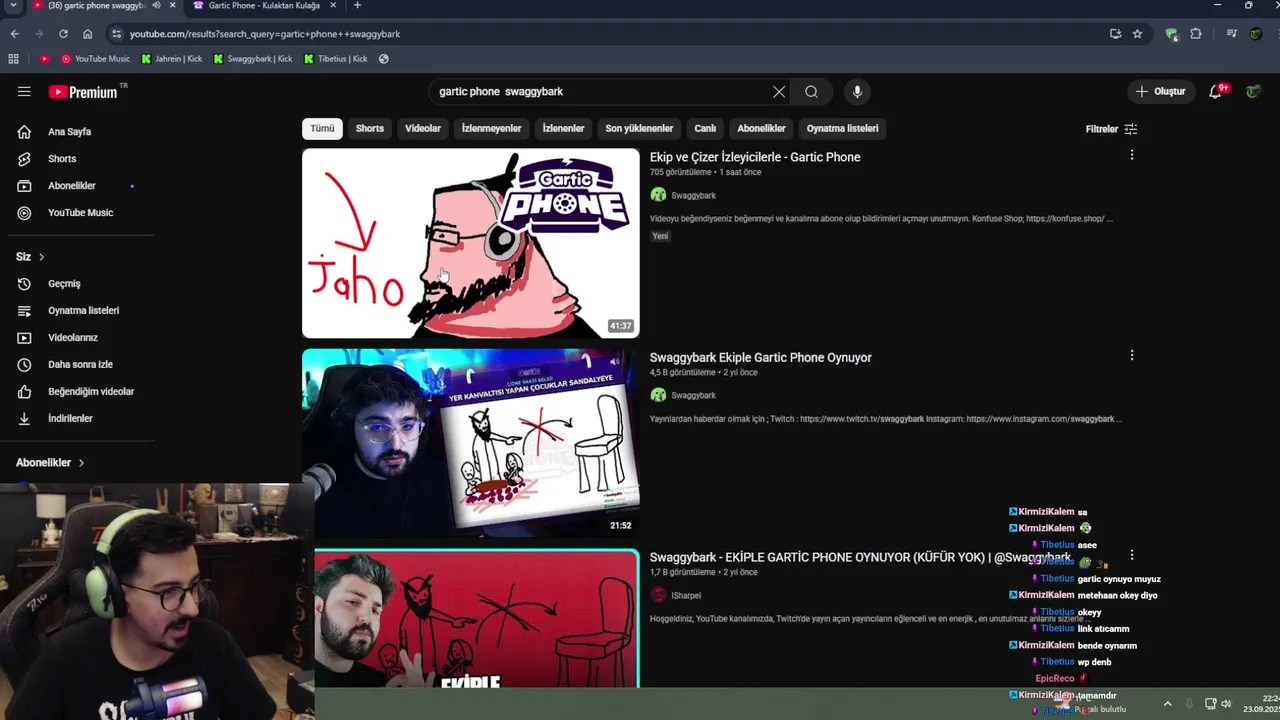This screenshot has height=720, width=1280.
Task: Click Swaggybark channel name under second video
Action: click(693, 396)
